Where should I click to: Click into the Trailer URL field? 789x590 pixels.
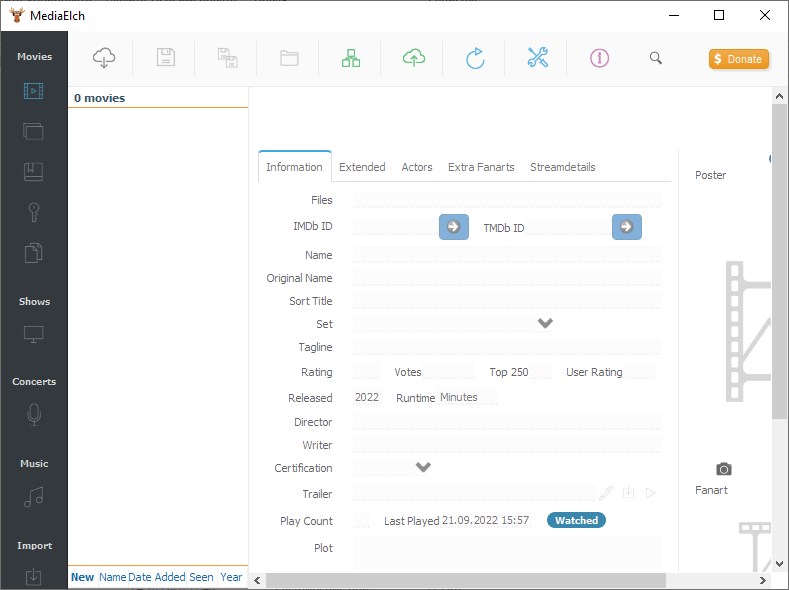[x=474, y=493]
